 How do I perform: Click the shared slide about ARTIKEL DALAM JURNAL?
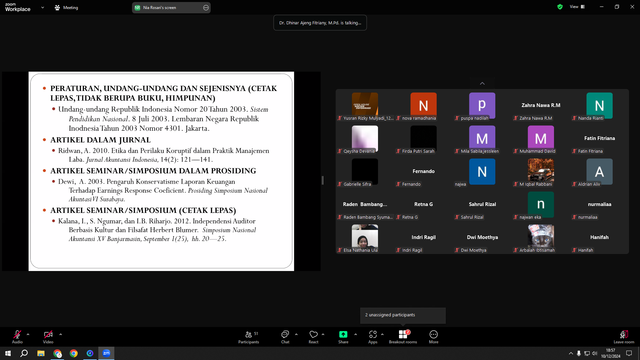161,171
